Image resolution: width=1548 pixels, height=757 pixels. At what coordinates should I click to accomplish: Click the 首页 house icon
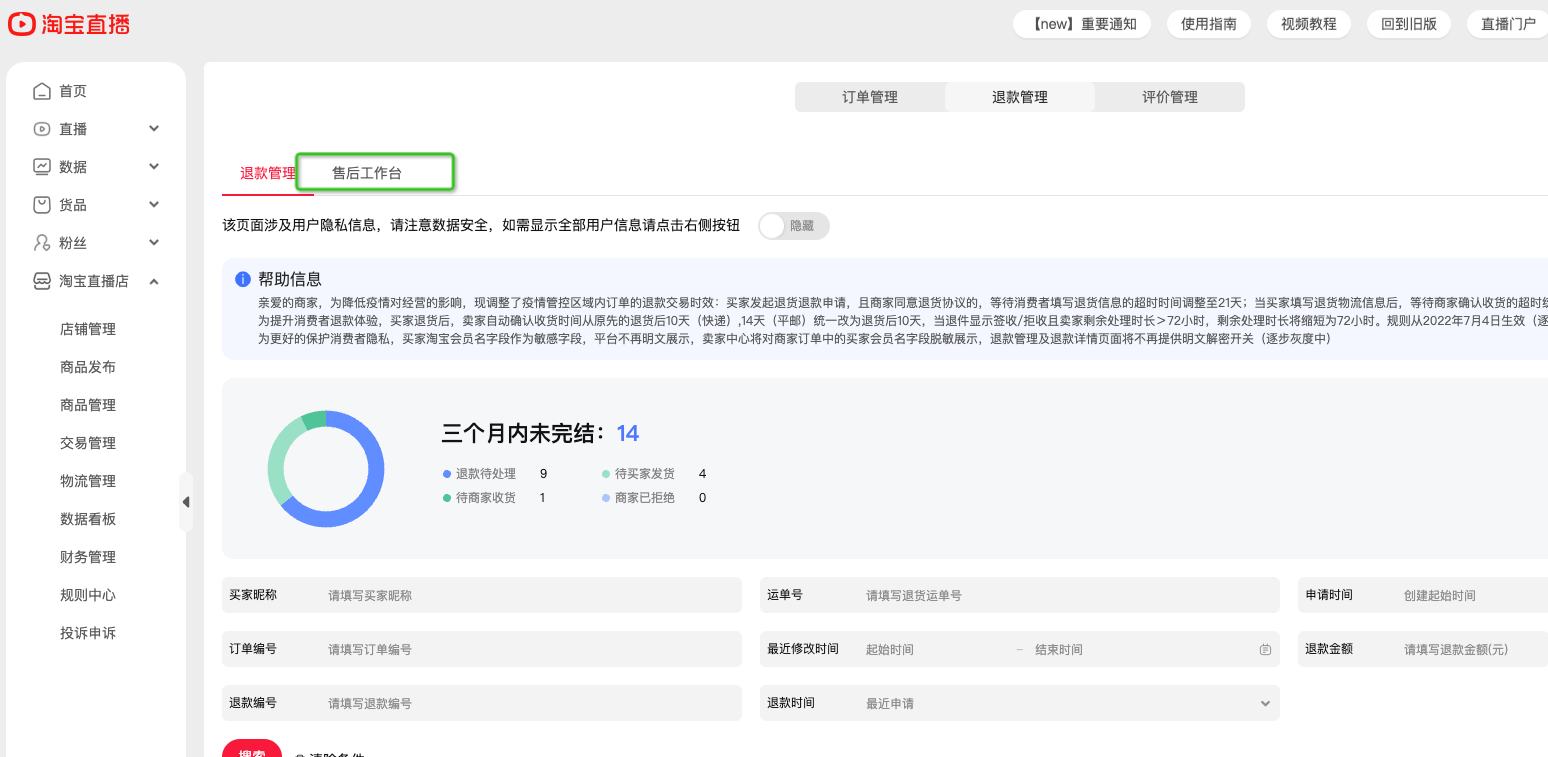pos(42,91)
